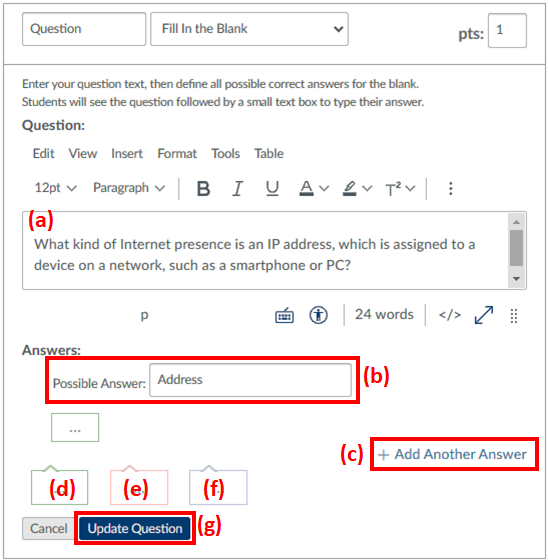Expand the Paragraph block format dropdown

coord(129,188)
